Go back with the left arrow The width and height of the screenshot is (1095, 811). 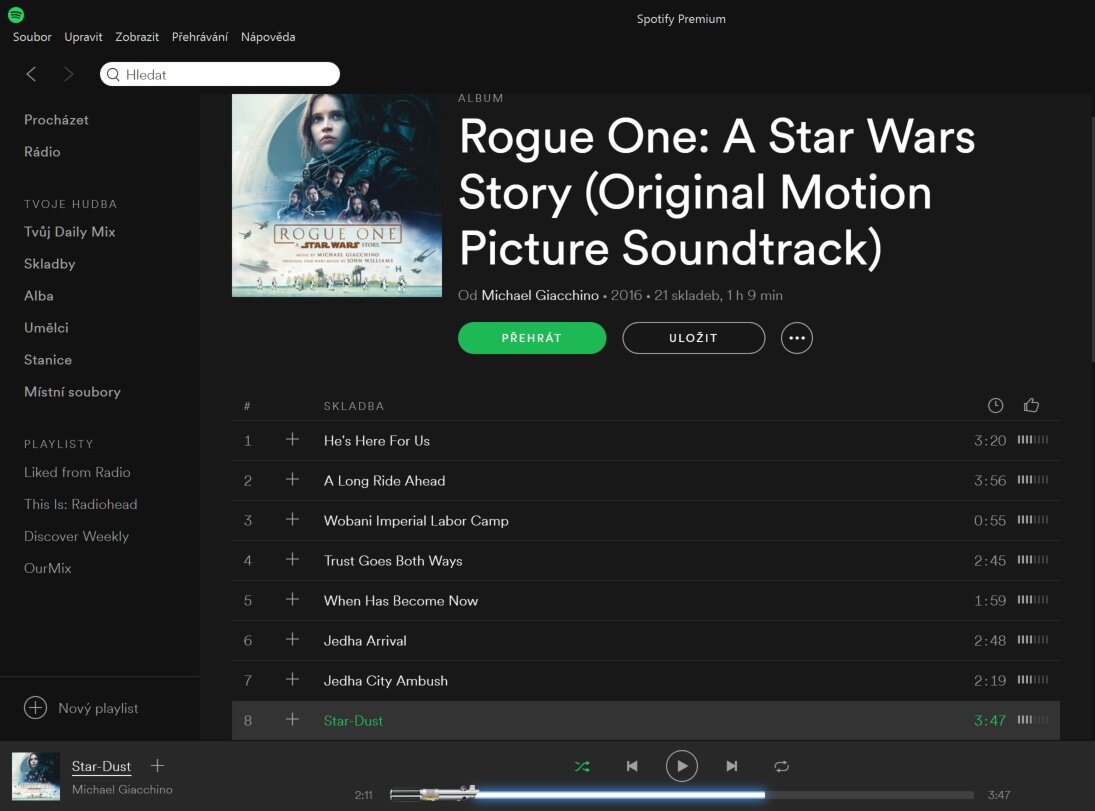tap(31, 74)
